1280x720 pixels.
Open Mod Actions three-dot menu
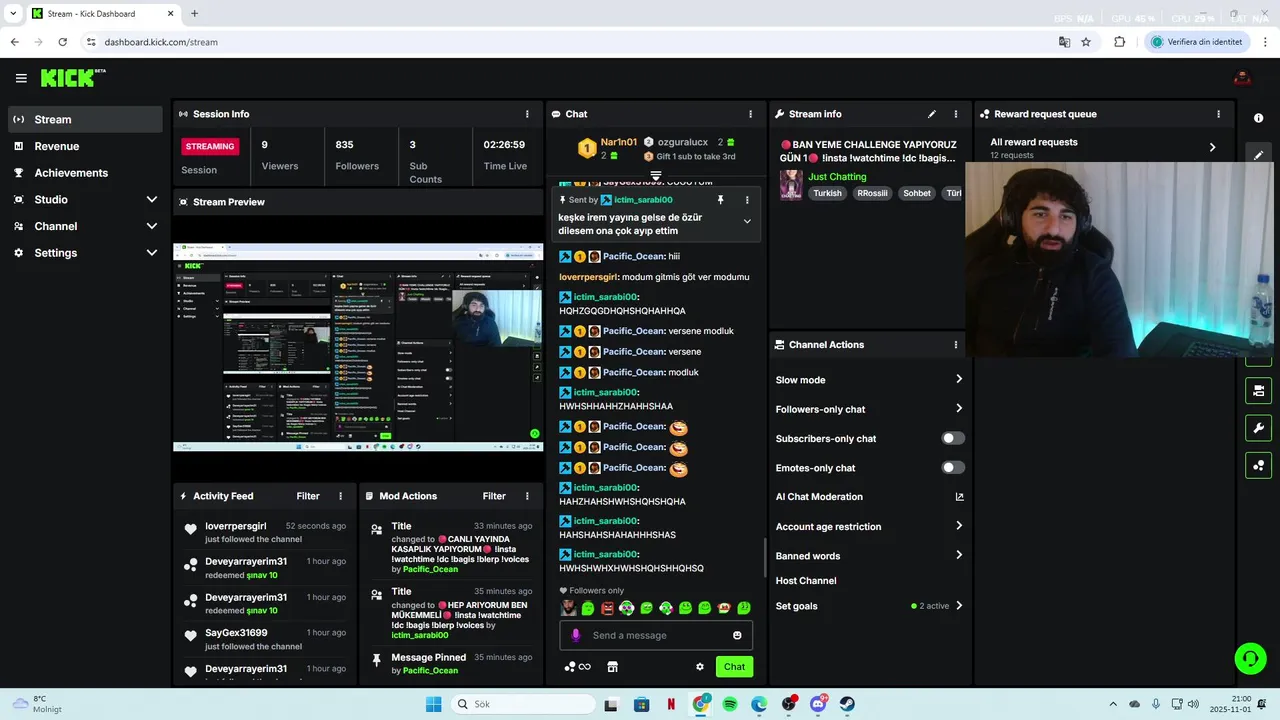(527, 496)
